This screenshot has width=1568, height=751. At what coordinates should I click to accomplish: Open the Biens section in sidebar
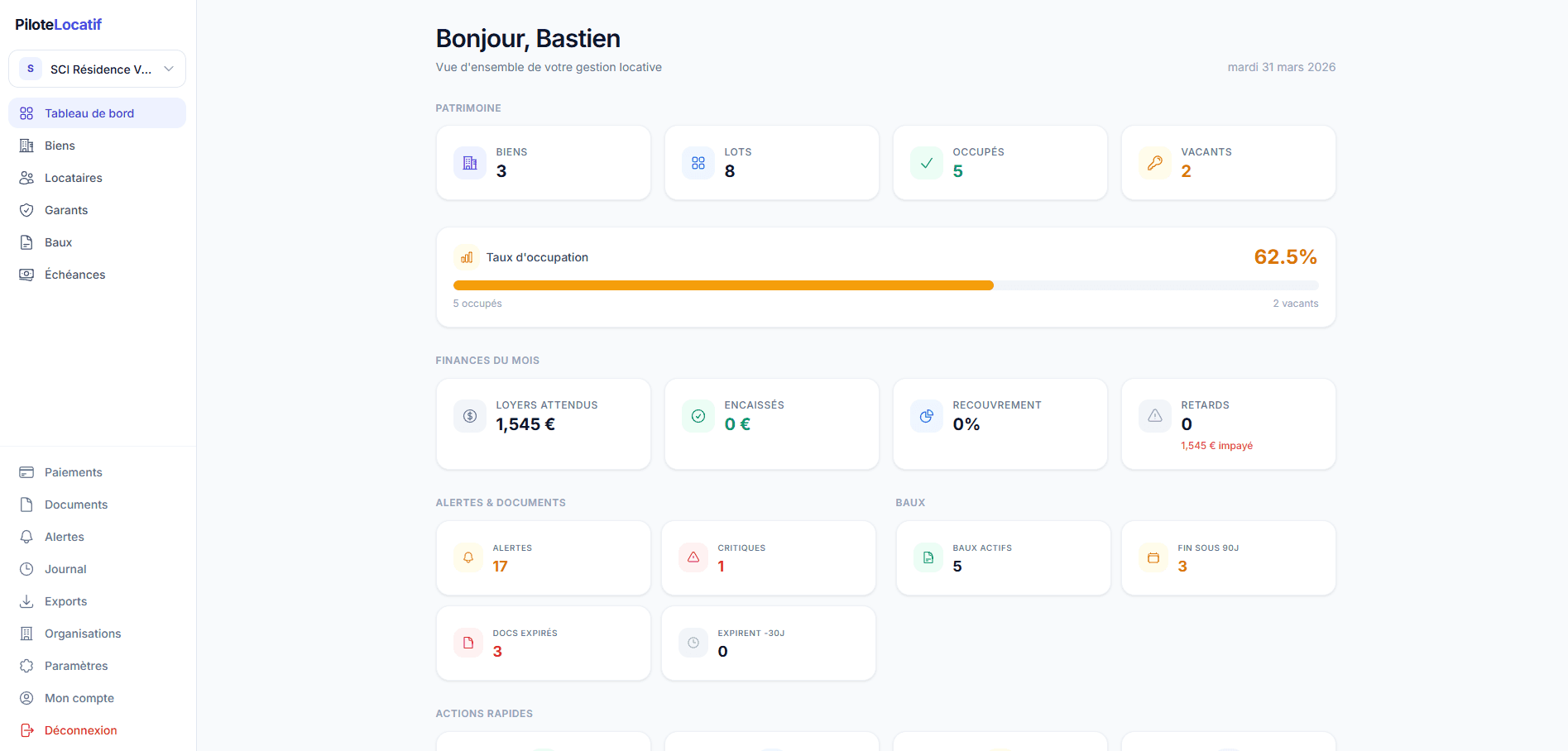pos(58,145)
